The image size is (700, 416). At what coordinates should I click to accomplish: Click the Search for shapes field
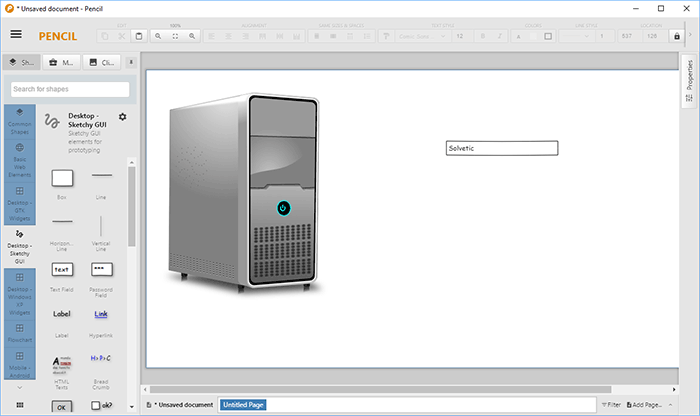[x=70, y=89]
